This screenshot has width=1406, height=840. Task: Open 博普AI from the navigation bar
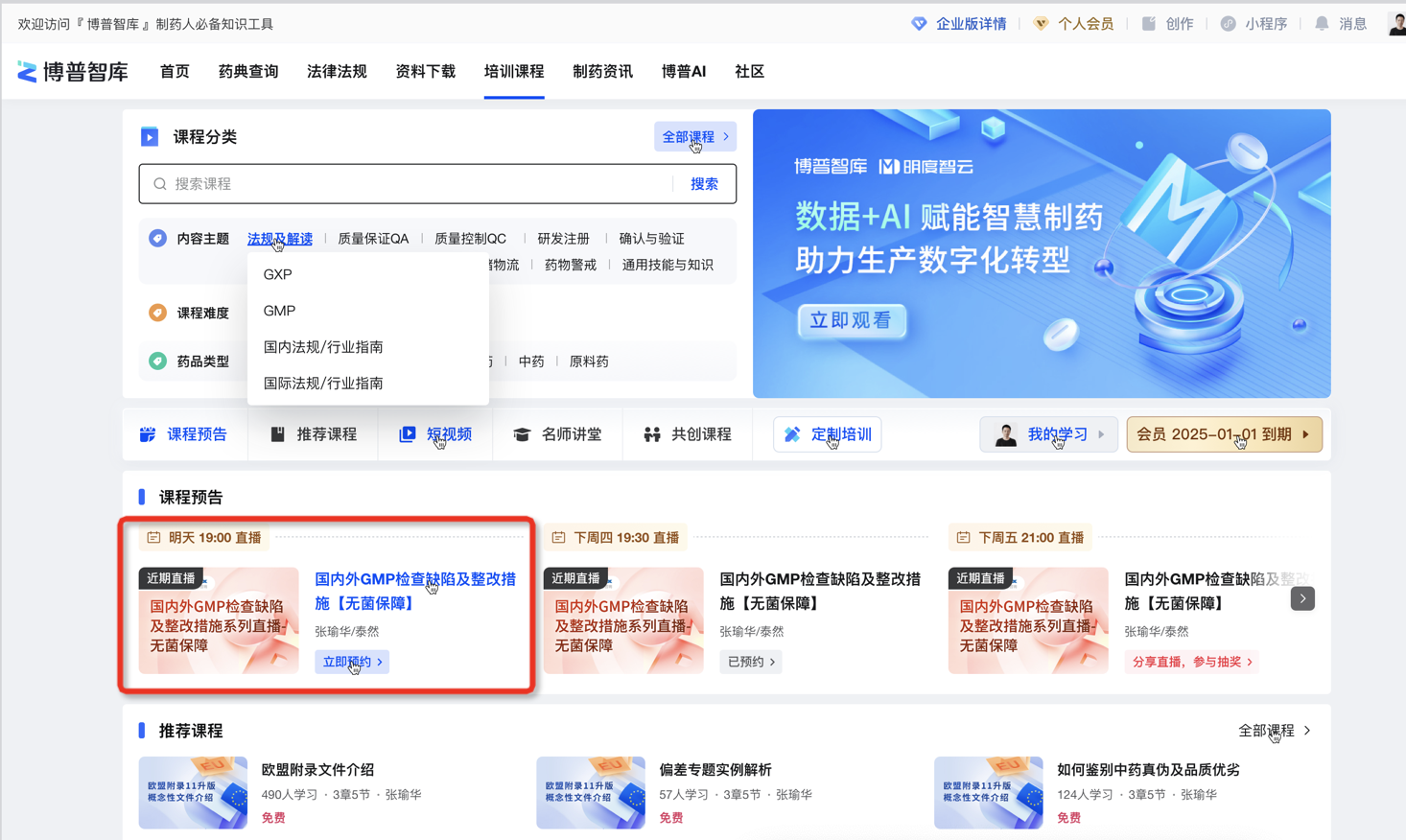tap(684, 72)
